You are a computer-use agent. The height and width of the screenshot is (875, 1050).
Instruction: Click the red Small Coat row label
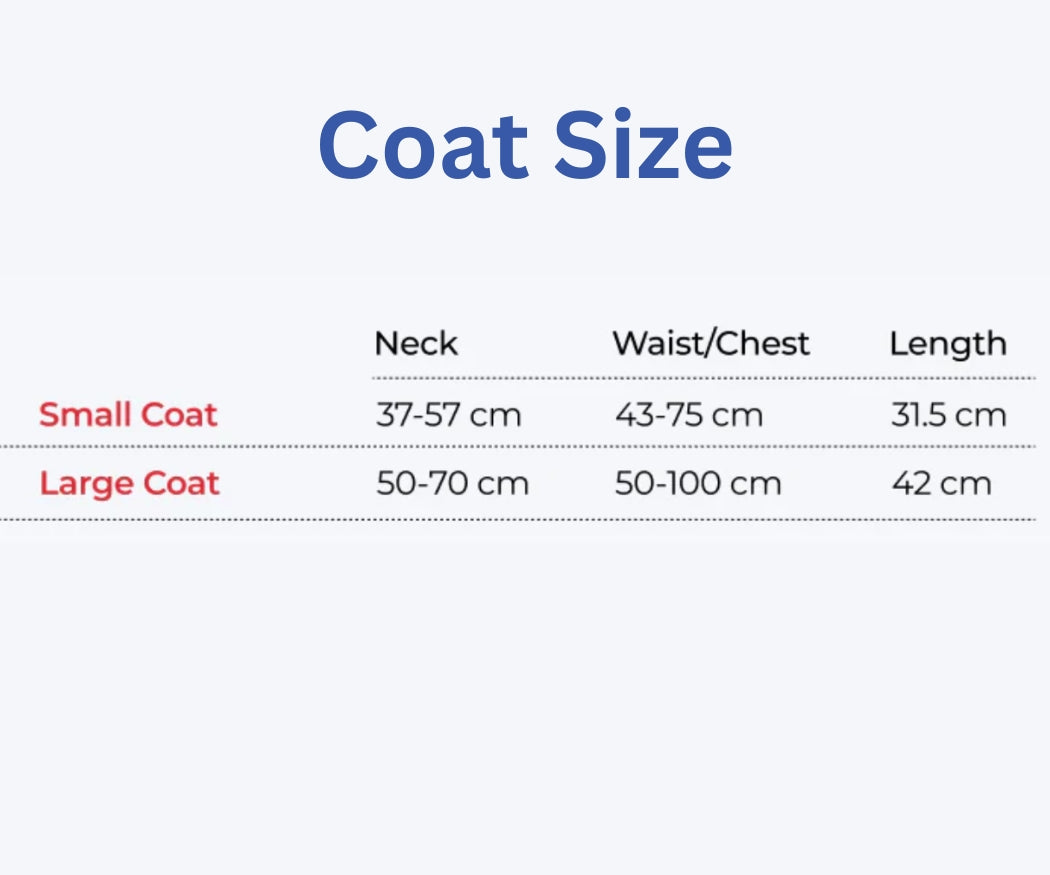tap(128, 414)
